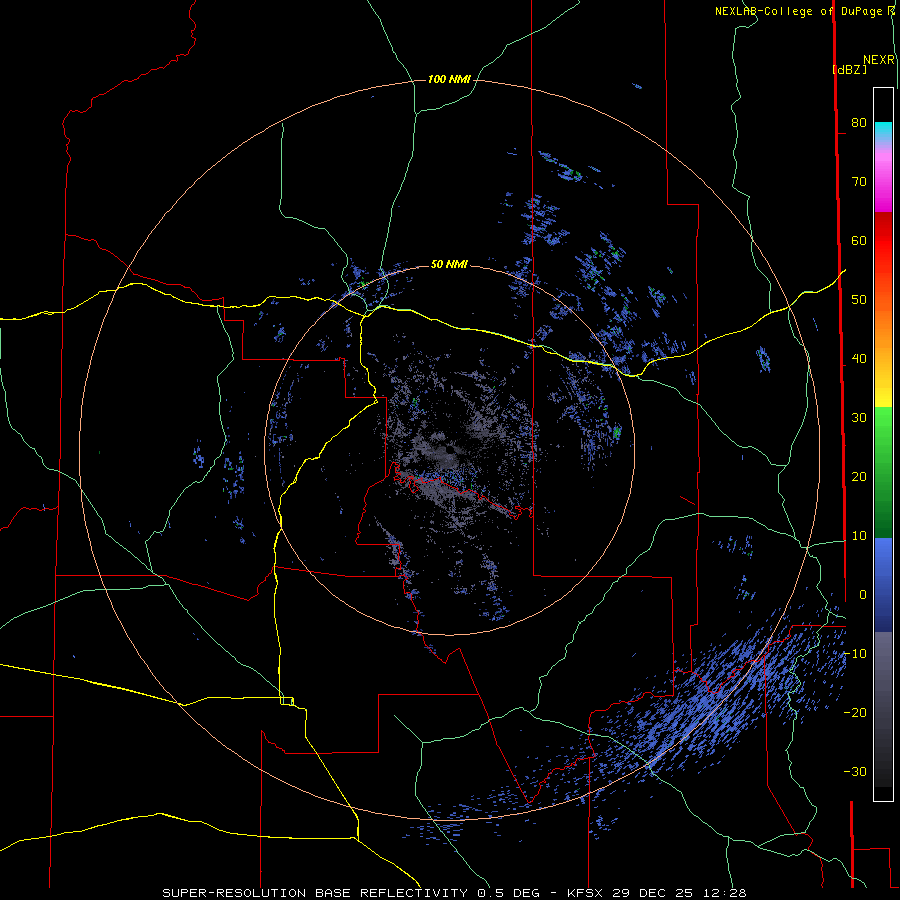The height and width of the screenshot is (900, 900).
Task: Click the green segment of the color bar
Action: tap(883, 472)
